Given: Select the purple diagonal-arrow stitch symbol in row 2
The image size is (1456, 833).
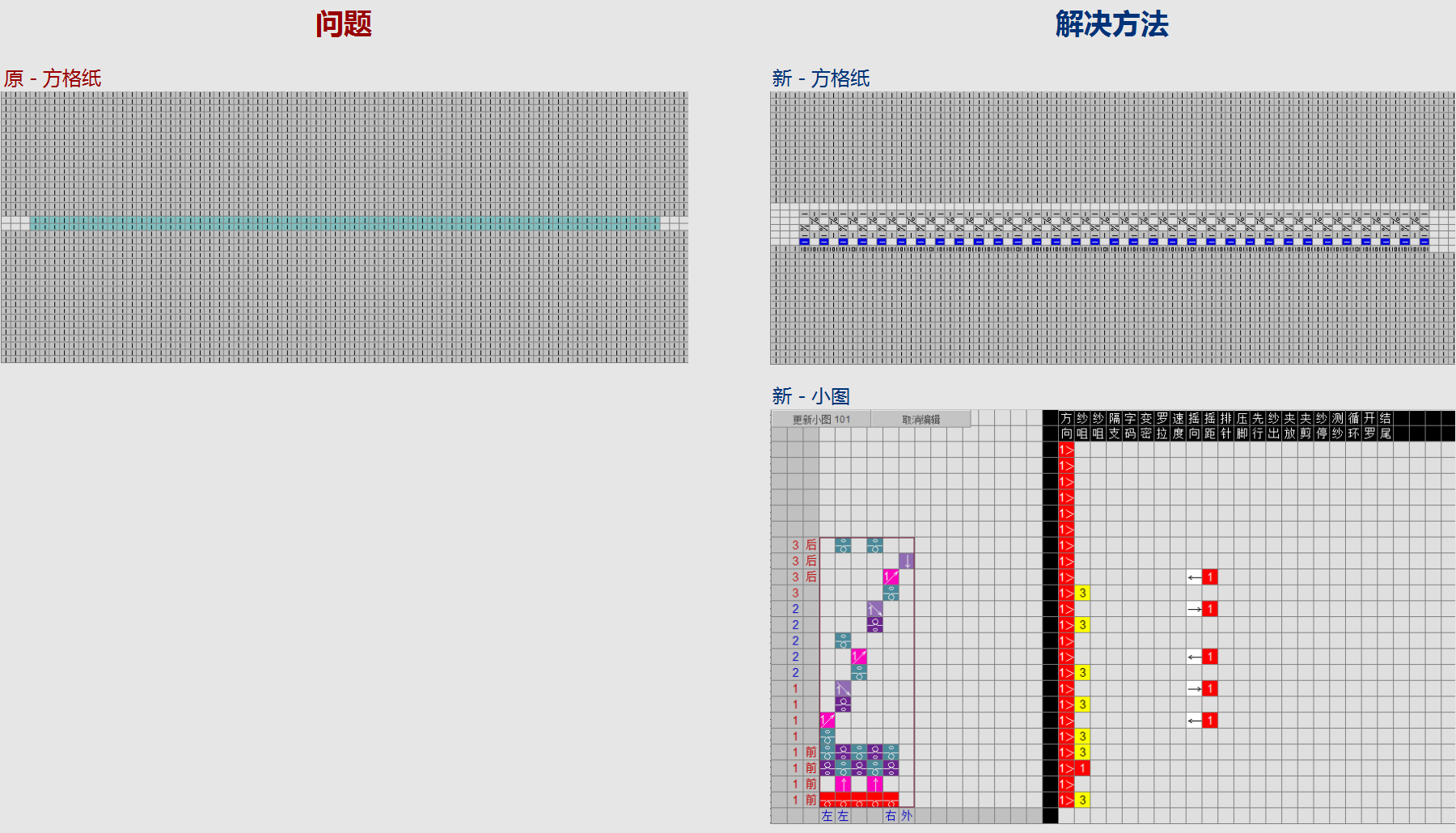Looking at the screenshot, I should 874,609.
